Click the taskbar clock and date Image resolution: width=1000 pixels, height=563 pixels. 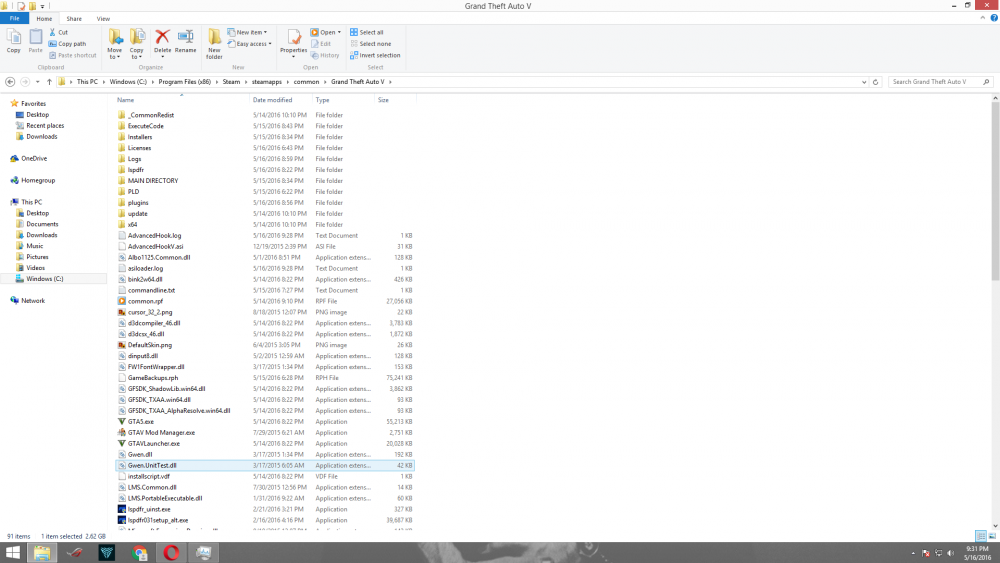pos(978,553)
